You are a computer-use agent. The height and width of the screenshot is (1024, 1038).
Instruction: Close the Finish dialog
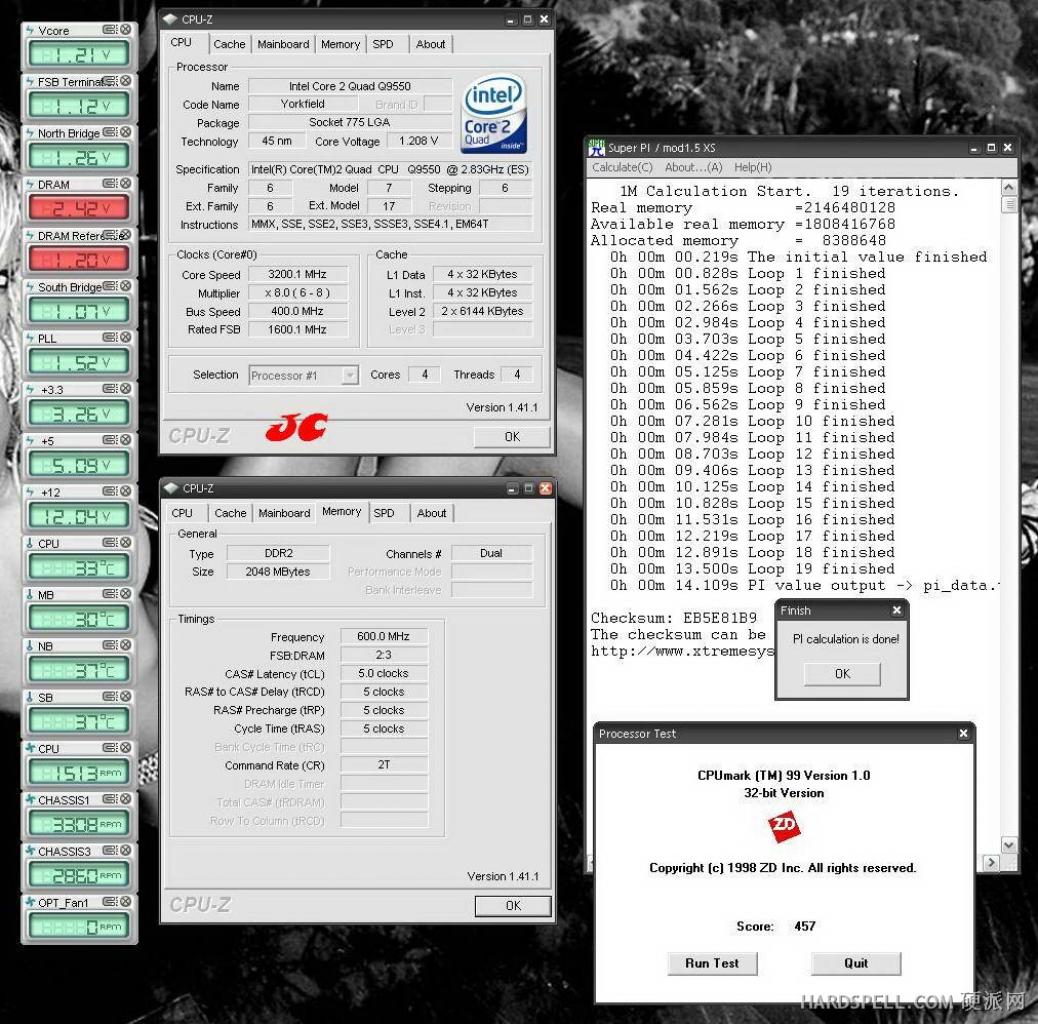(897, 610)
